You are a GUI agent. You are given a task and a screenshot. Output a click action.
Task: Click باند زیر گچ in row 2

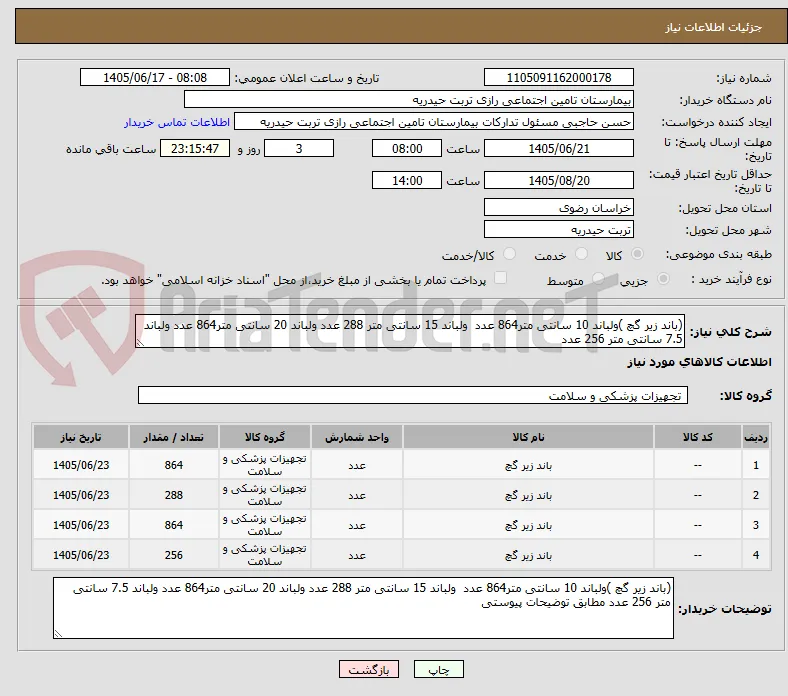[528, 495]
